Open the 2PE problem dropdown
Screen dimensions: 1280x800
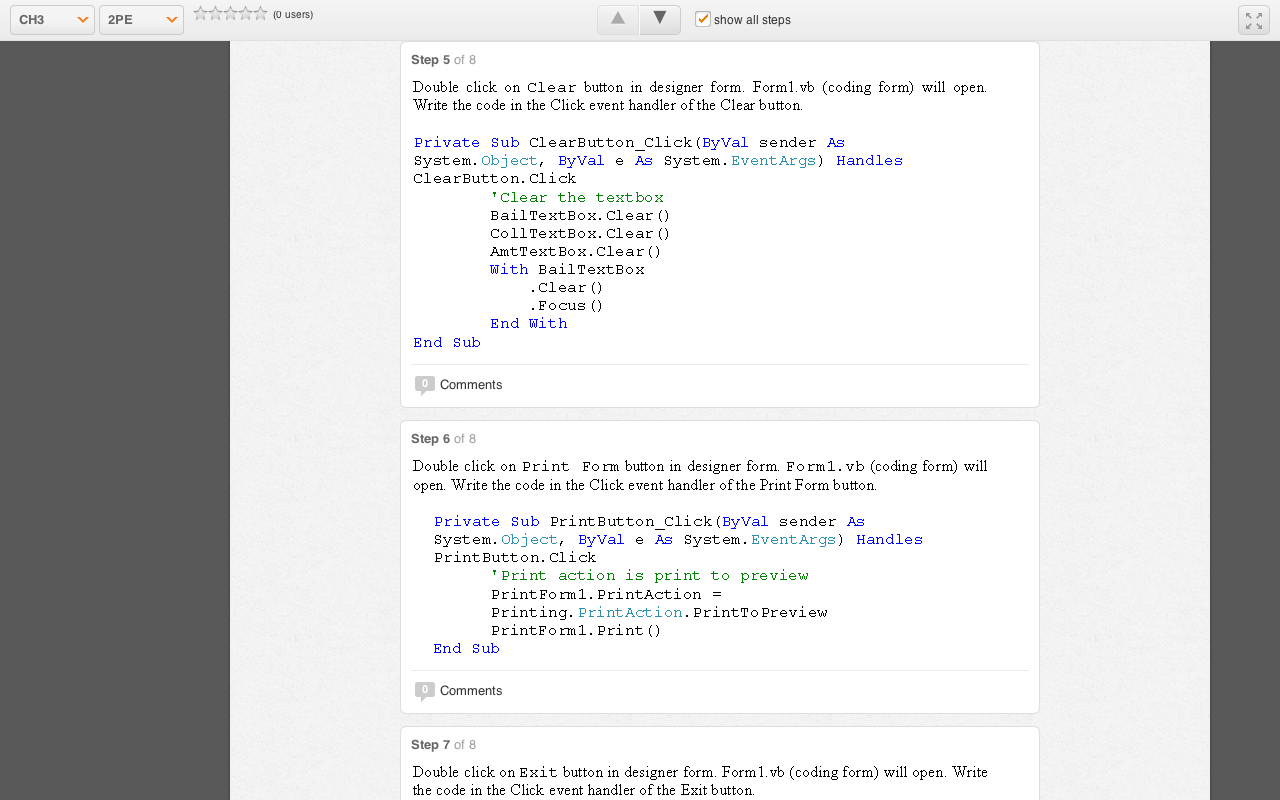tap(141, 20)
